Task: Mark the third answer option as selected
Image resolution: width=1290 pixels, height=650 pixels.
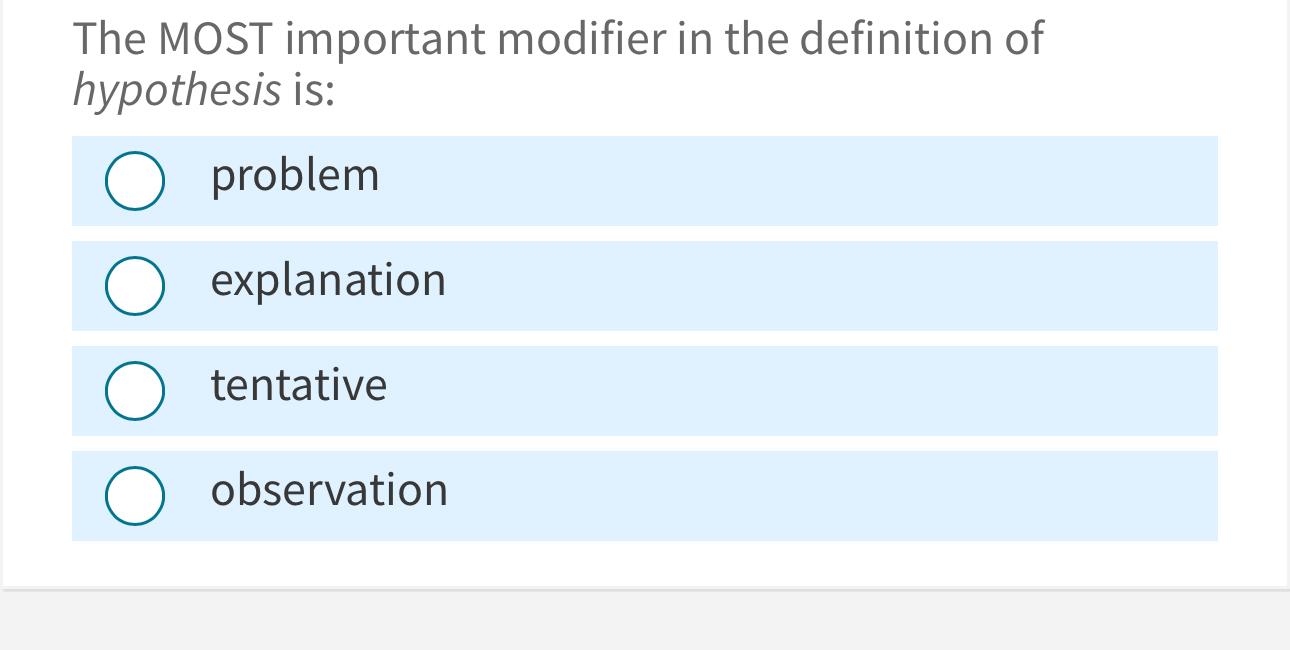Action: [135, 391]
